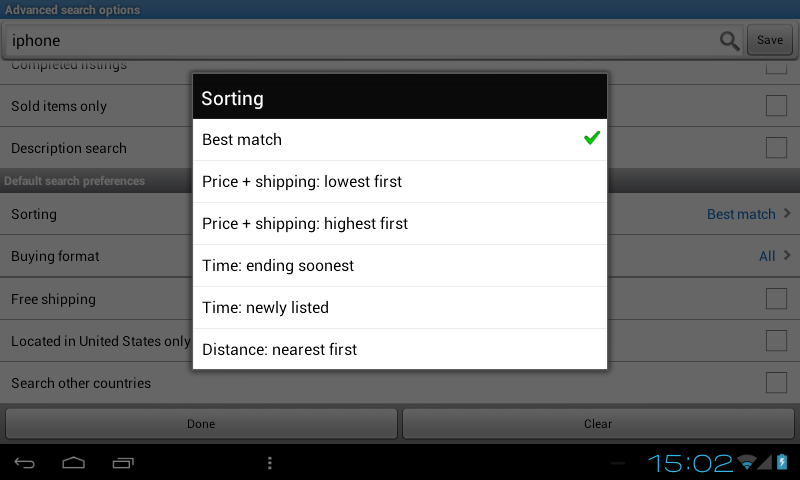Click the Clear button
This screenshot has height=480, width=800.
point(598,424)
